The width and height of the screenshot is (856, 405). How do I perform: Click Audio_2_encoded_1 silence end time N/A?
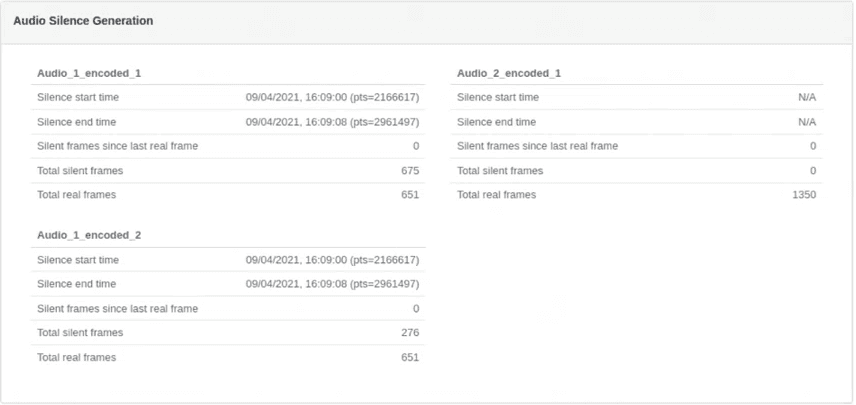pos(807,122)
